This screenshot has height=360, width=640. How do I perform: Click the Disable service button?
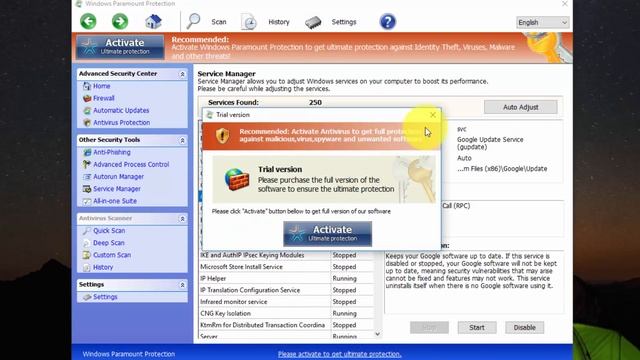tap(524, 327)
